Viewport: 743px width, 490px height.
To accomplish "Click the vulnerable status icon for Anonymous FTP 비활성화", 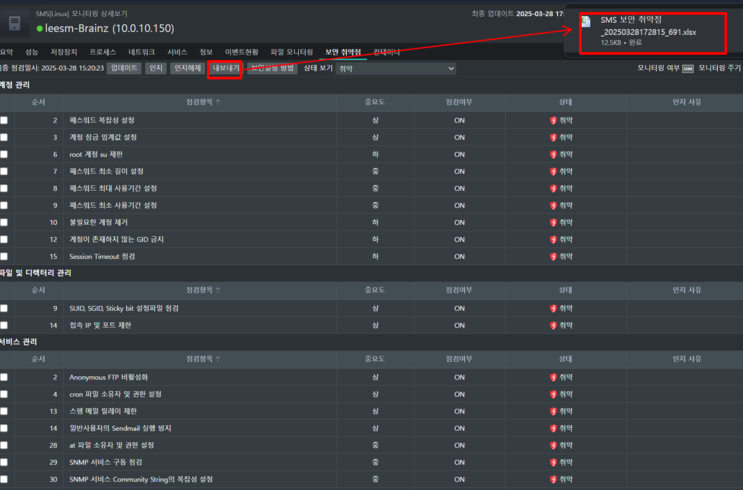I will 554,377.
